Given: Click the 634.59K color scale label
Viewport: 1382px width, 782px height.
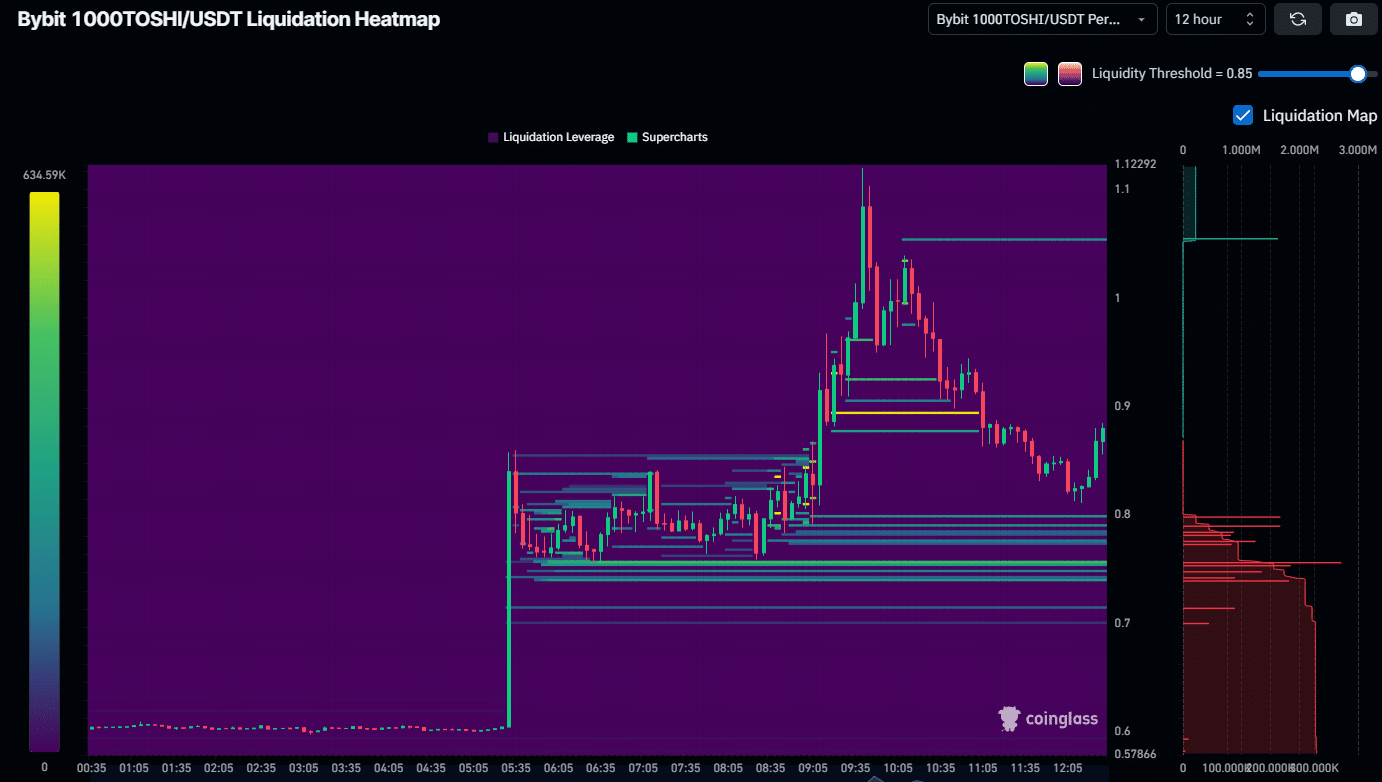Looking at the screenshot, I should (45, 175).
